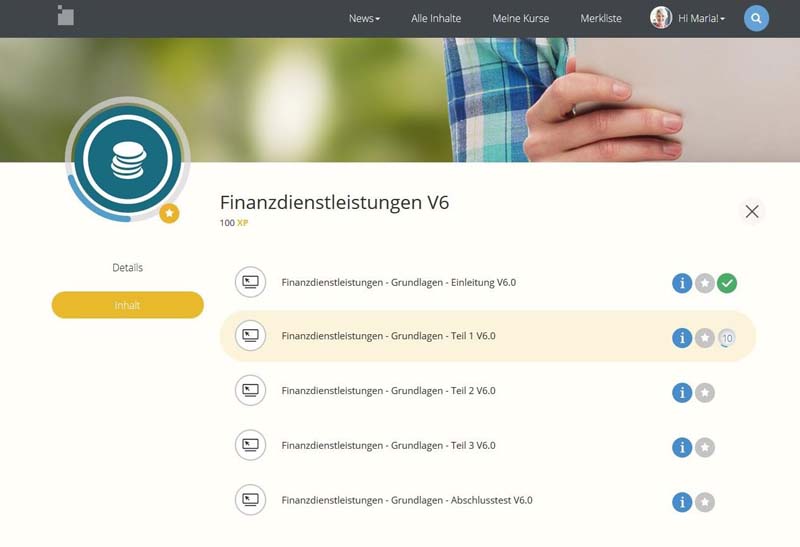Screen dimensions: 800x547
Task: Click Maria's profile avatar
Action: (661, 17)
